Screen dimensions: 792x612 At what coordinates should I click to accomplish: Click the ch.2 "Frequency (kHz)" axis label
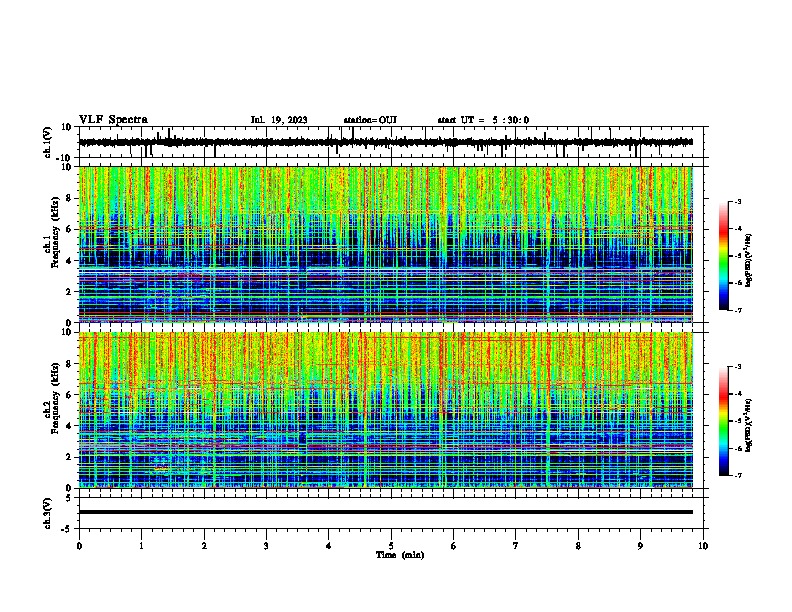55,398
